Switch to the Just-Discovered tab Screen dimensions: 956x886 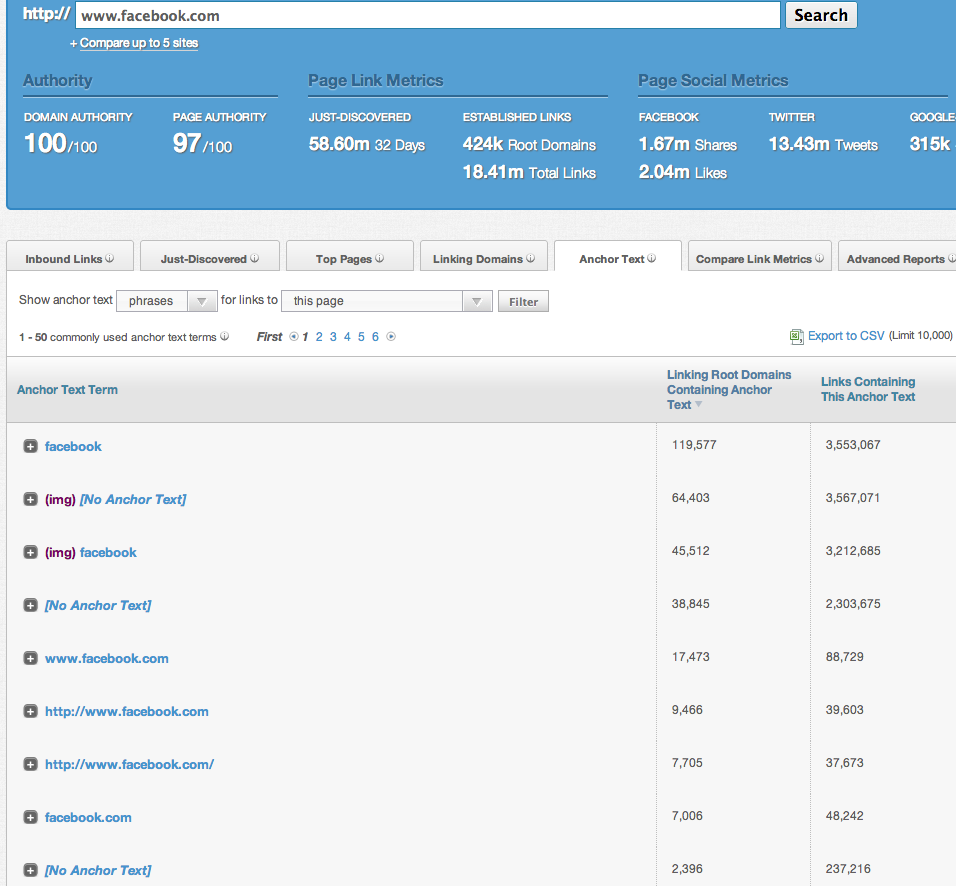tap(210, 256)
